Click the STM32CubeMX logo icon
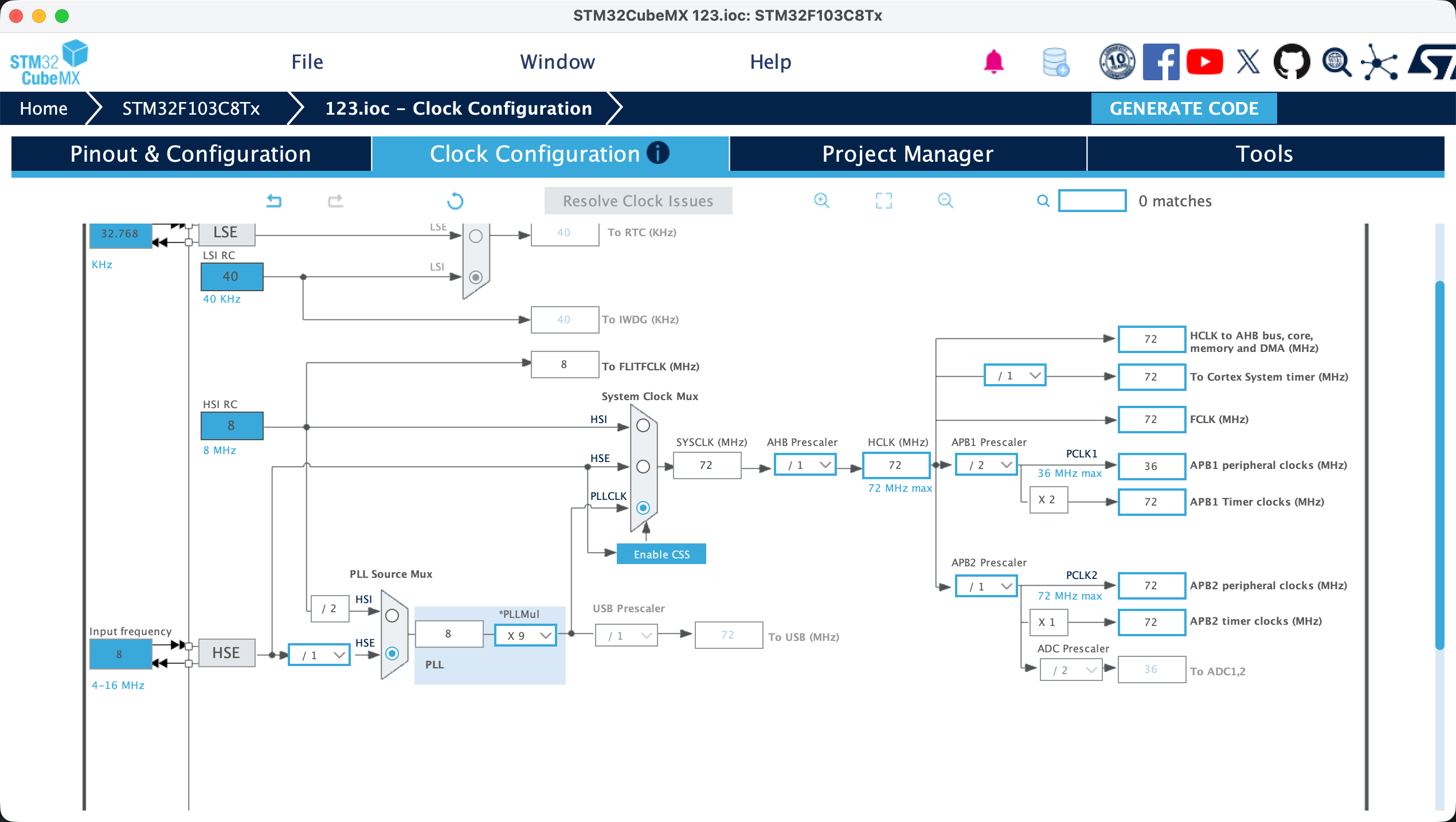Viewport: 1456px width, 822px height. tap(49, 62)
